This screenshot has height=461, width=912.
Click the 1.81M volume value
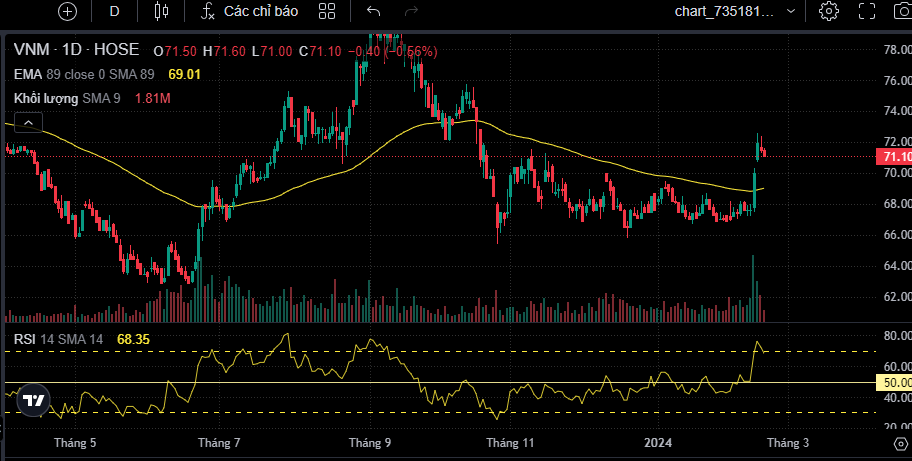coord(152,99)
